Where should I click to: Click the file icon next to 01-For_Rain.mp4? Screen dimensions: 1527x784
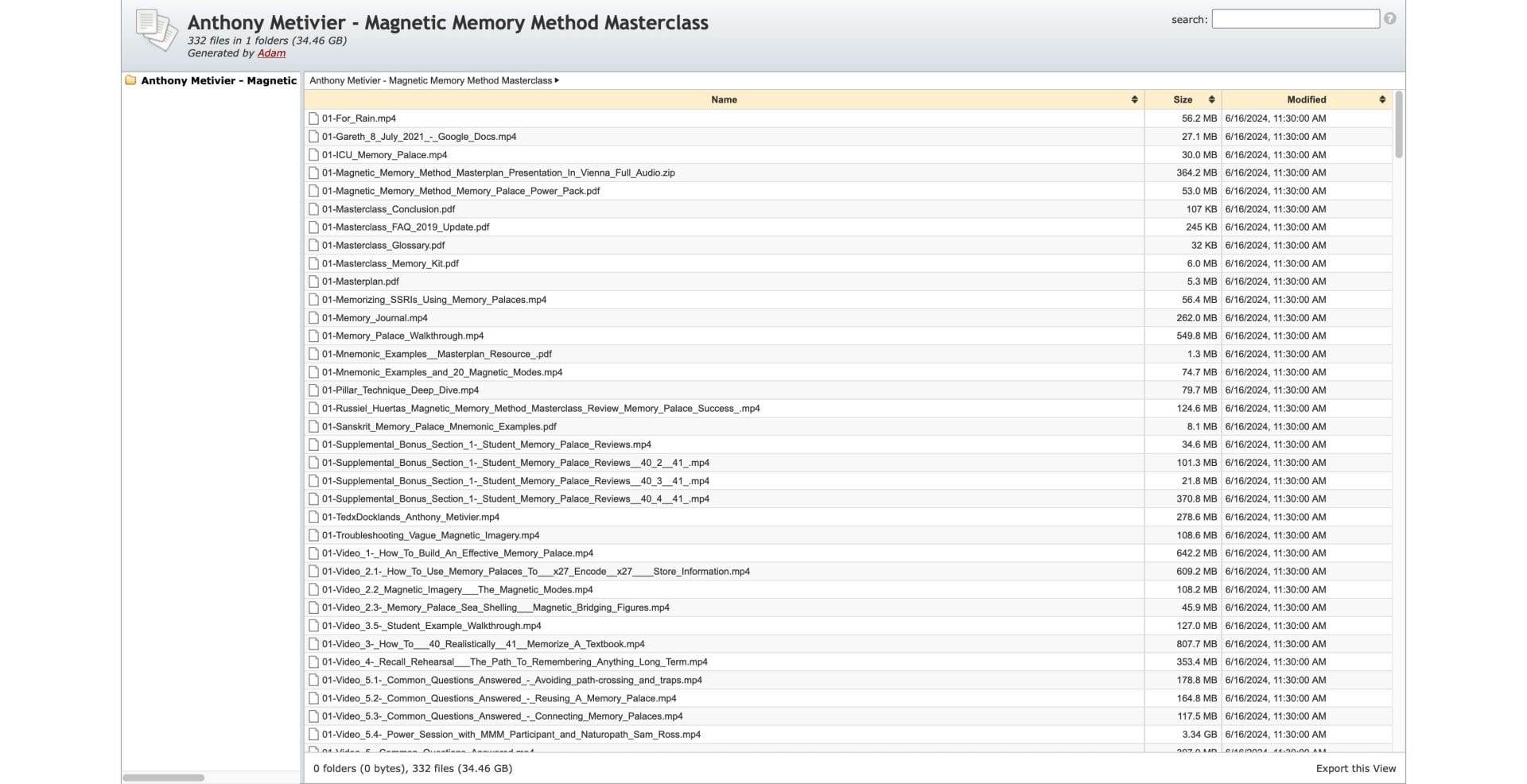click(313, 118)
